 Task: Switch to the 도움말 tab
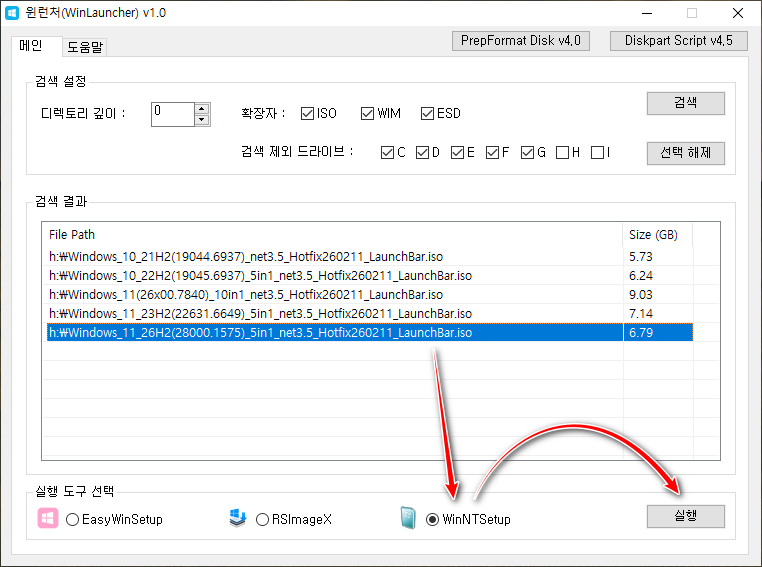coord(85,47)
